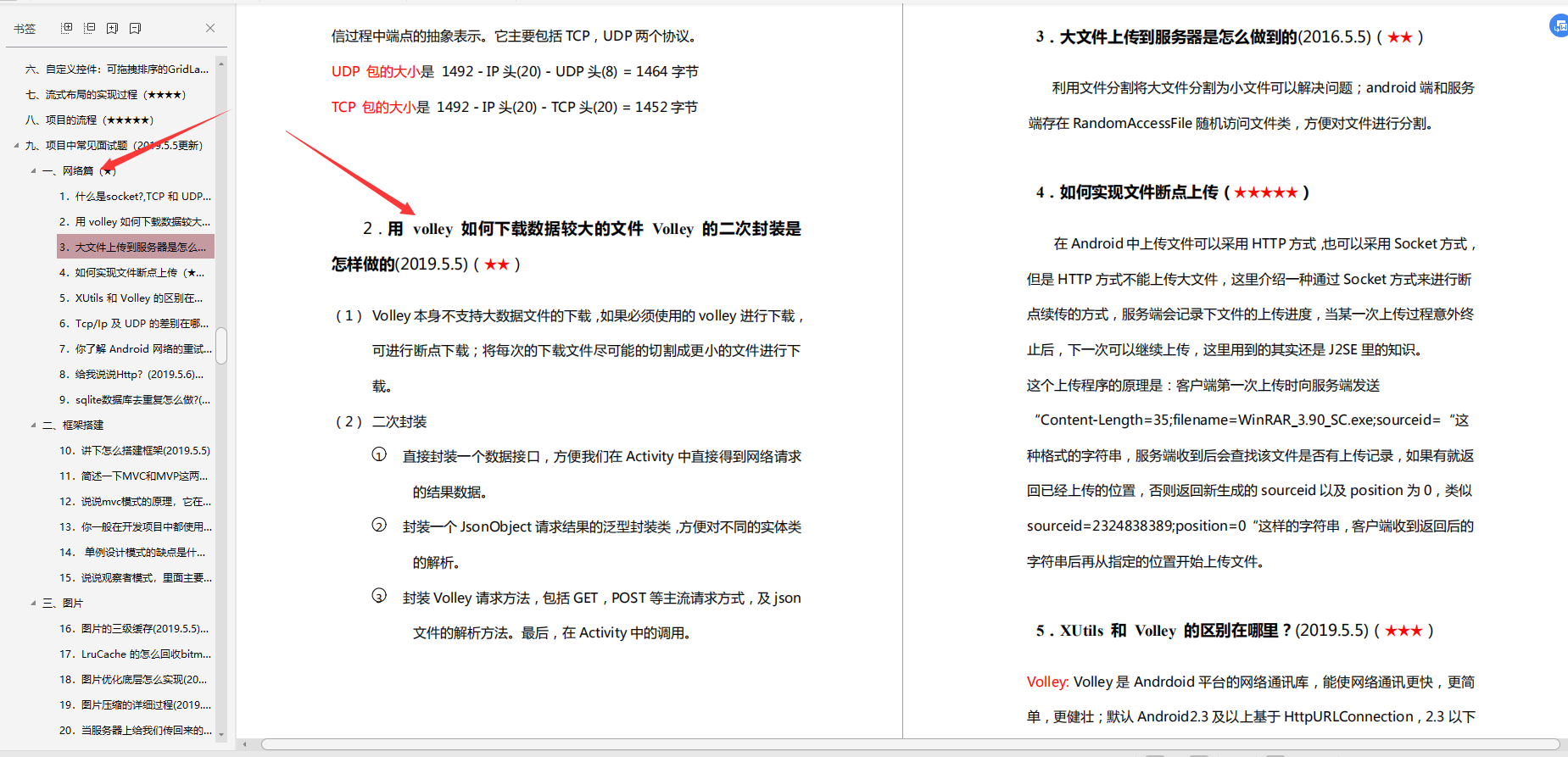This screenshot has height=757, width=1568.
Task: Open bookmark 11. 简述一下MVC和MVP
Action: coord(134,476)
